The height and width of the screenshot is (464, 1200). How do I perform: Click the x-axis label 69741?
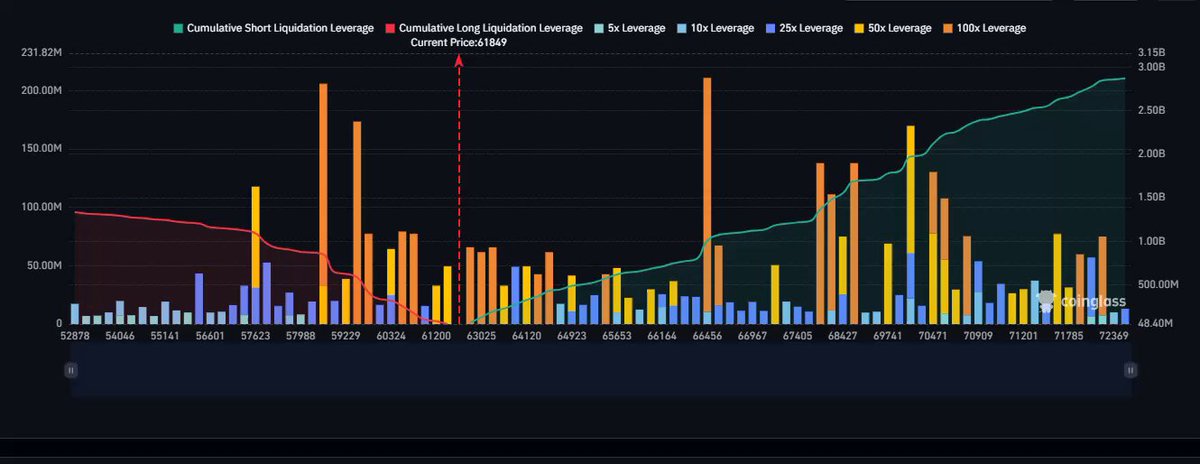pos(889,337)
